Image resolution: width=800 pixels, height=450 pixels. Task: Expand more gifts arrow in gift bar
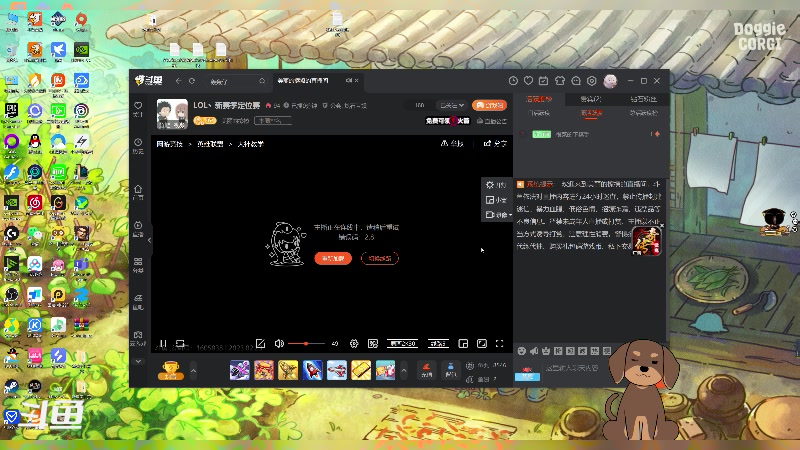(404, 370)
